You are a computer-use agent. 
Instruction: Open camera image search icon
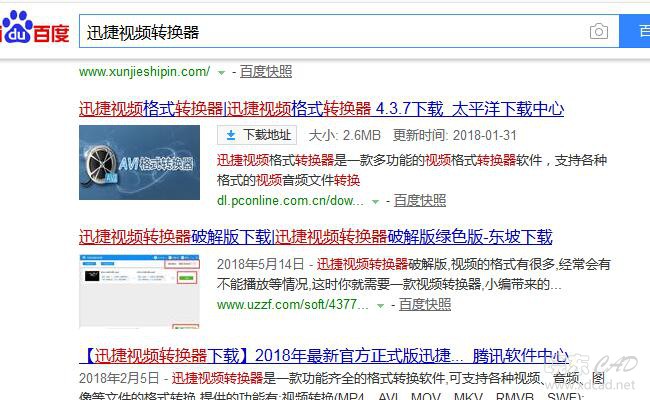click(x=599, y=32)
